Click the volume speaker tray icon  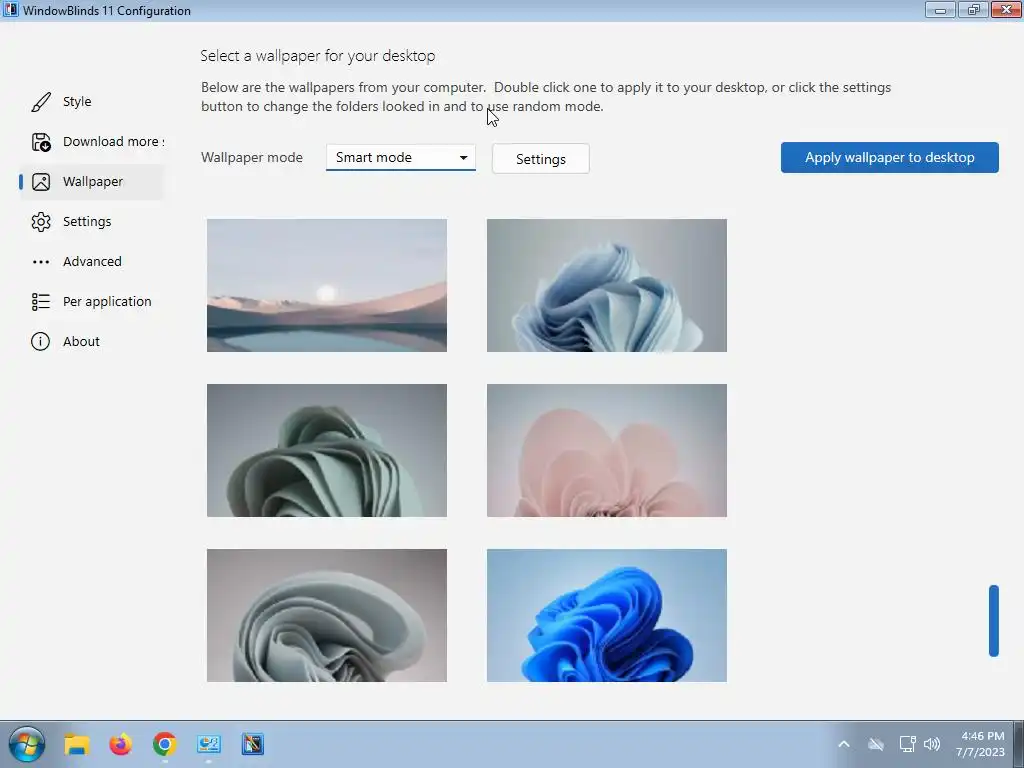(932, 744)
